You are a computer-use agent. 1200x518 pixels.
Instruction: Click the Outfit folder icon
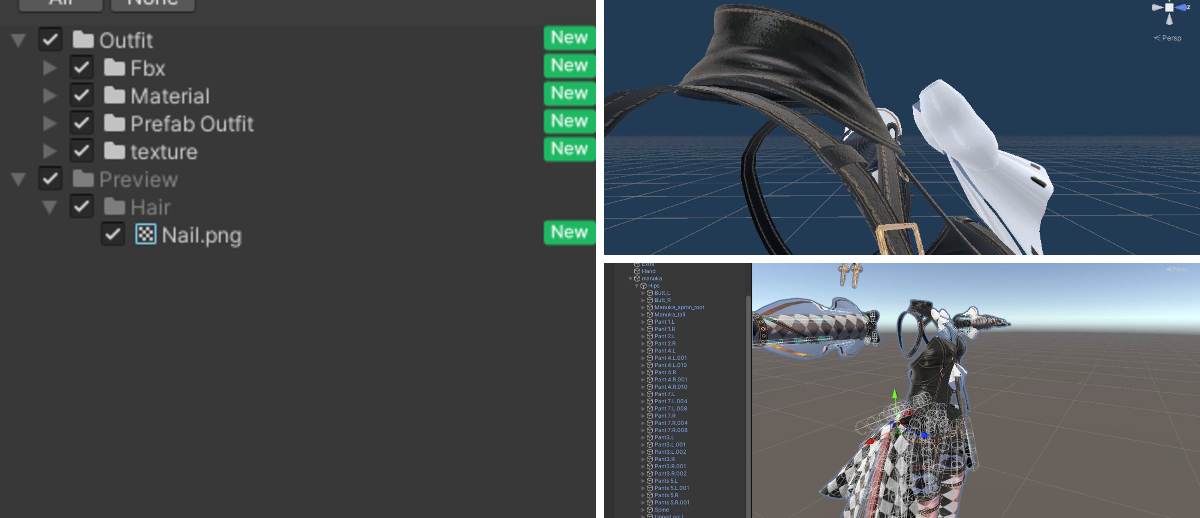[x=83, y=40]
